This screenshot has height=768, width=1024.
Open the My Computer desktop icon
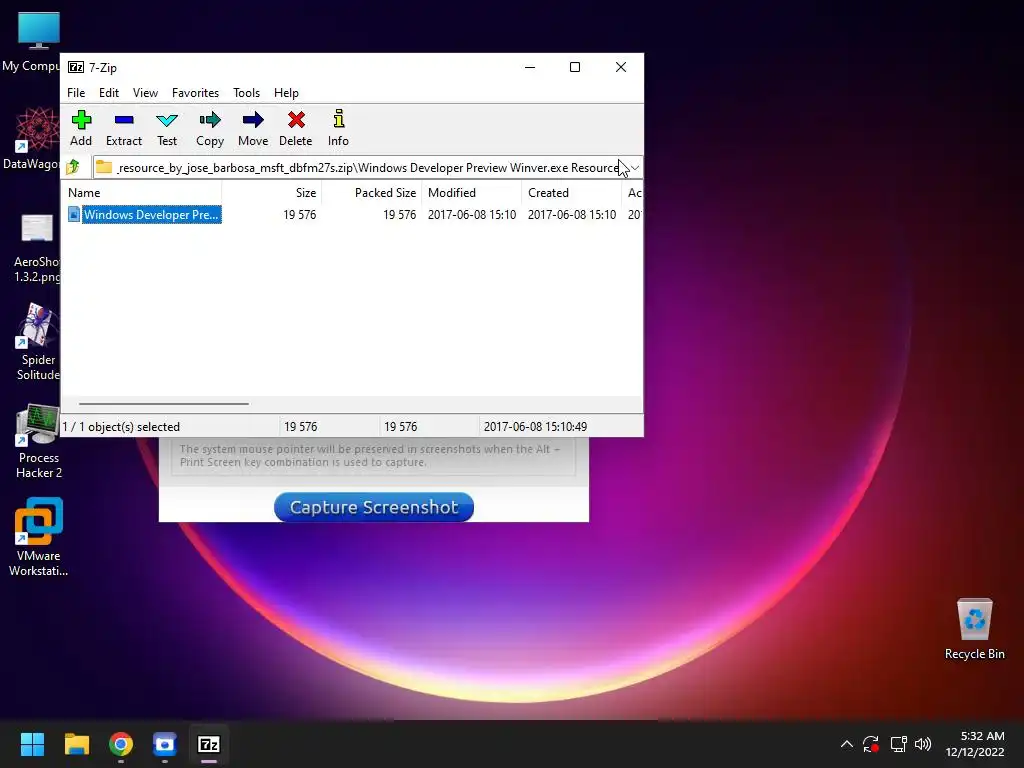(38, 42)
